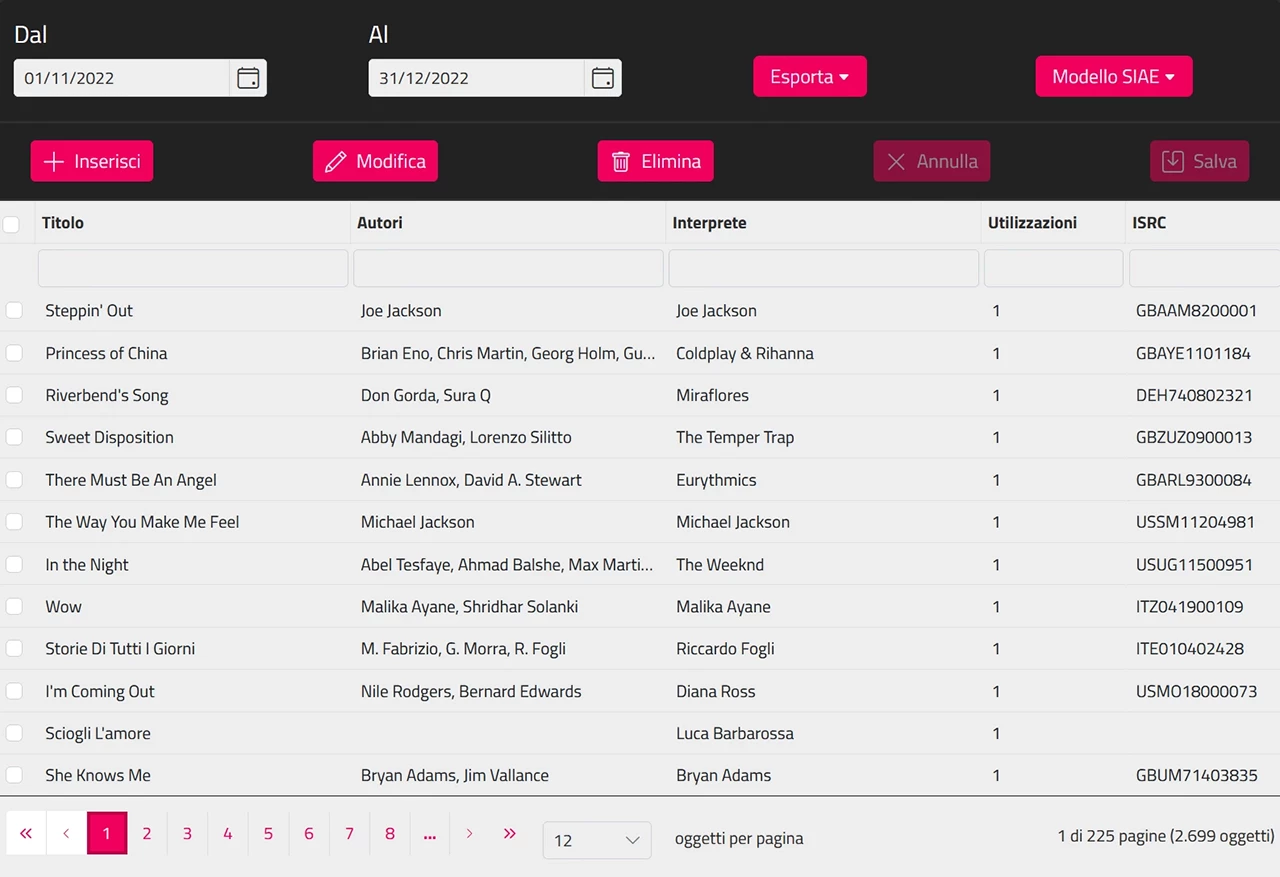Viewport: 1280px width, 877px height.
Task: Show more pages via the ellipsis
Action: (x=430, y=833)
